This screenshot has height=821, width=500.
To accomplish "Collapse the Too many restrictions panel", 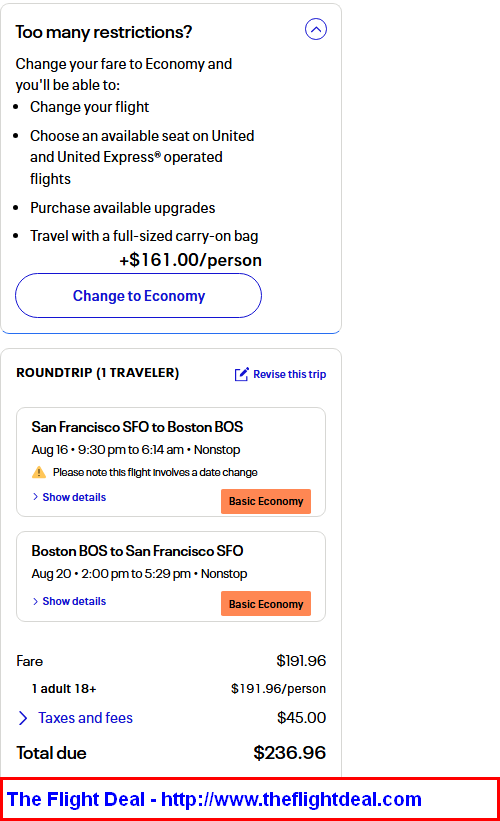I will [x=316, y=29].
